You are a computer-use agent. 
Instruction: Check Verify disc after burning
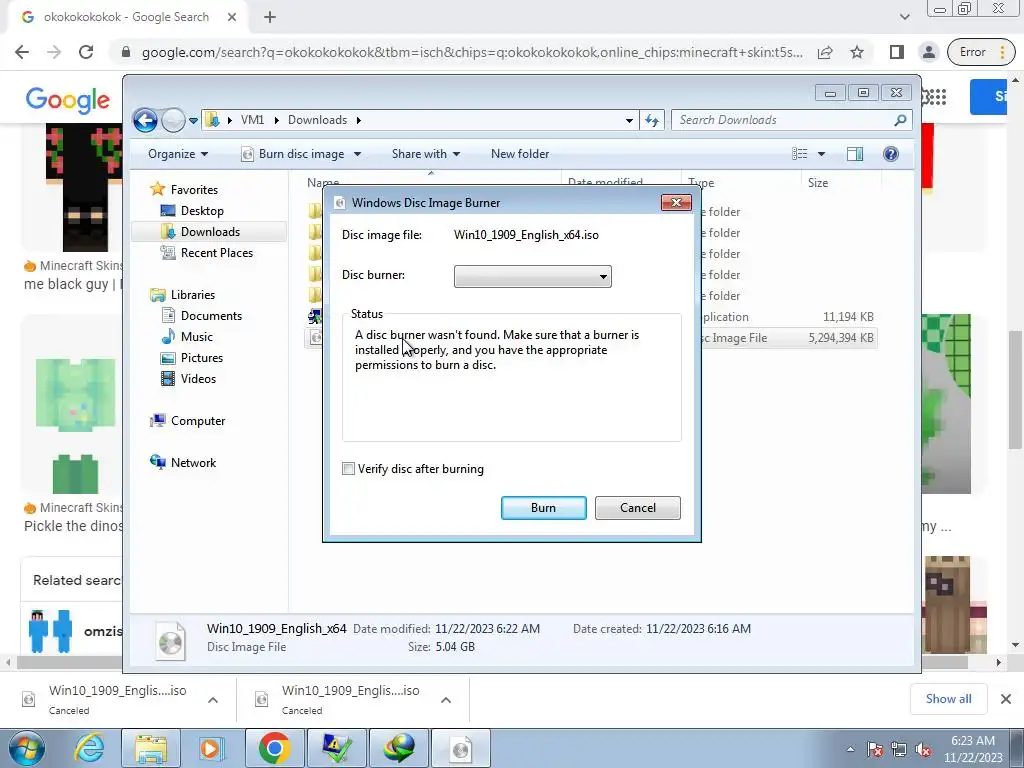pos(349,469)
